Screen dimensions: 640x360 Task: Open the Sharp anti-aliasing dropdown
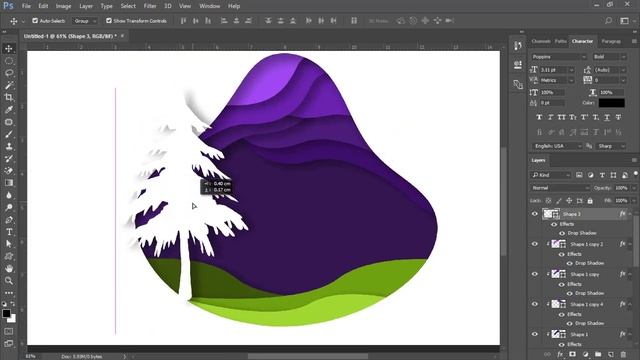[x=611, y=146]
